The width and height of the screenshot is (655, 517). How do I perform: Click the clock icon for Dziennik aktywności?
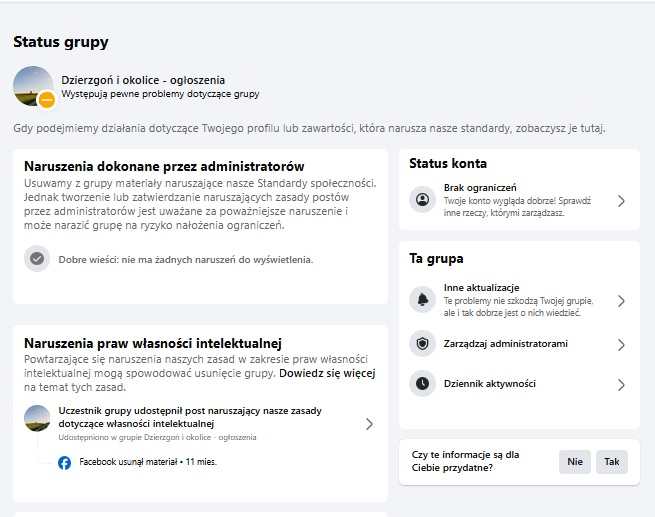(x=422, y=383)
